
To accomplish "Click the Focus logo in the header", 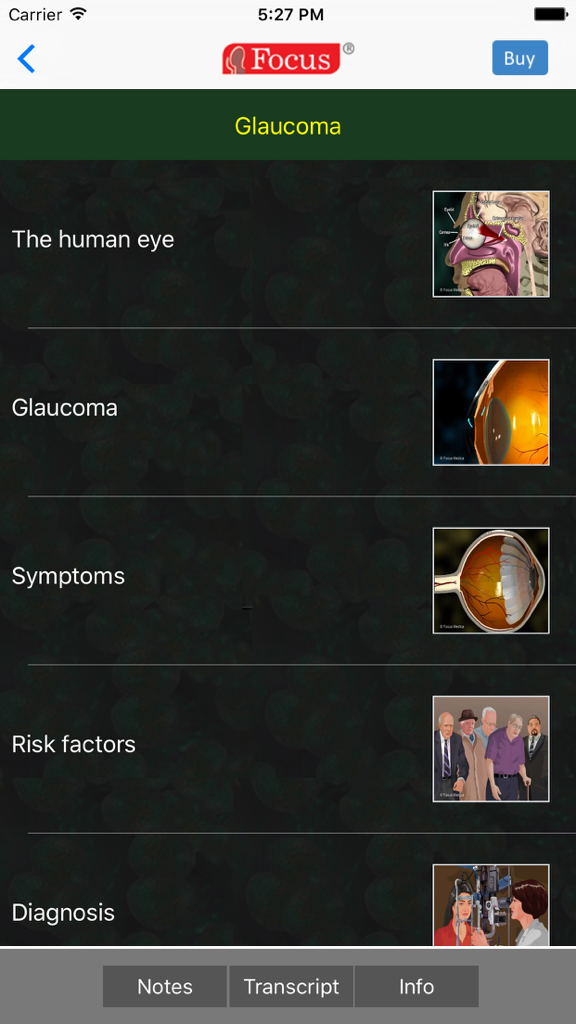I will tap(287, 58).
